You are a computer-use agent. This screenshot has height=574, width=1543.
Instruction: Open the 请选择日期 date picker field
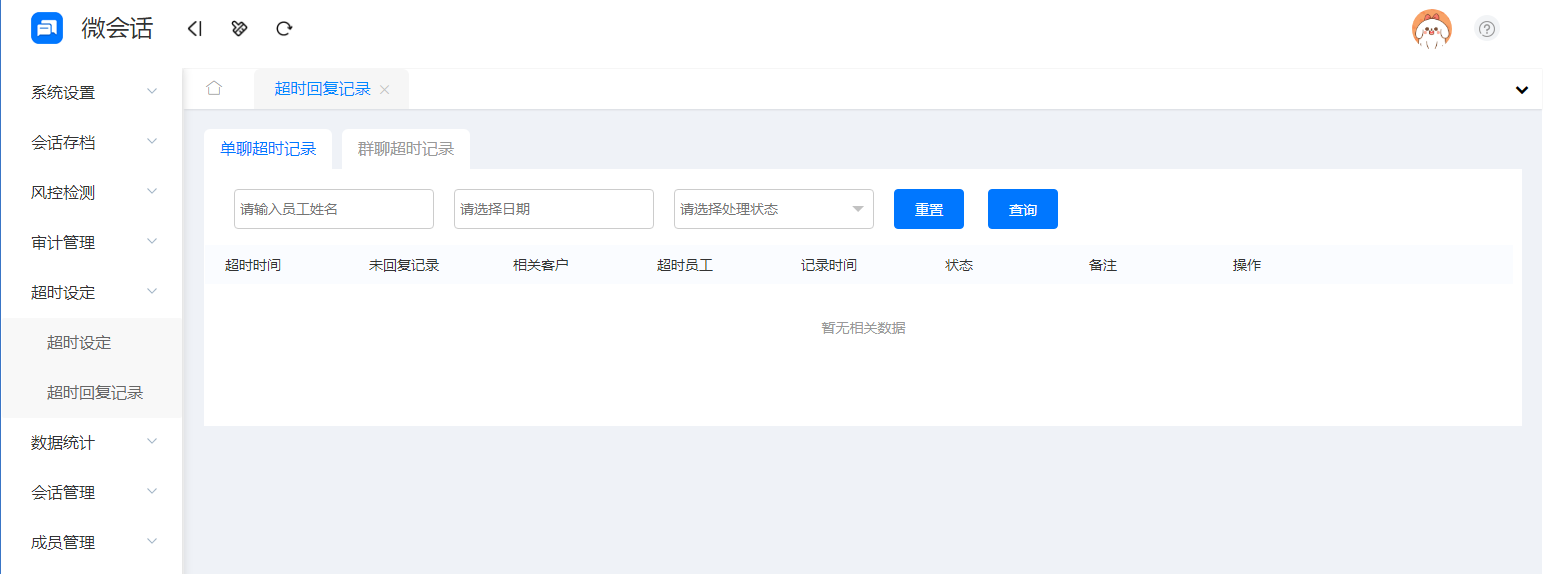553,209
